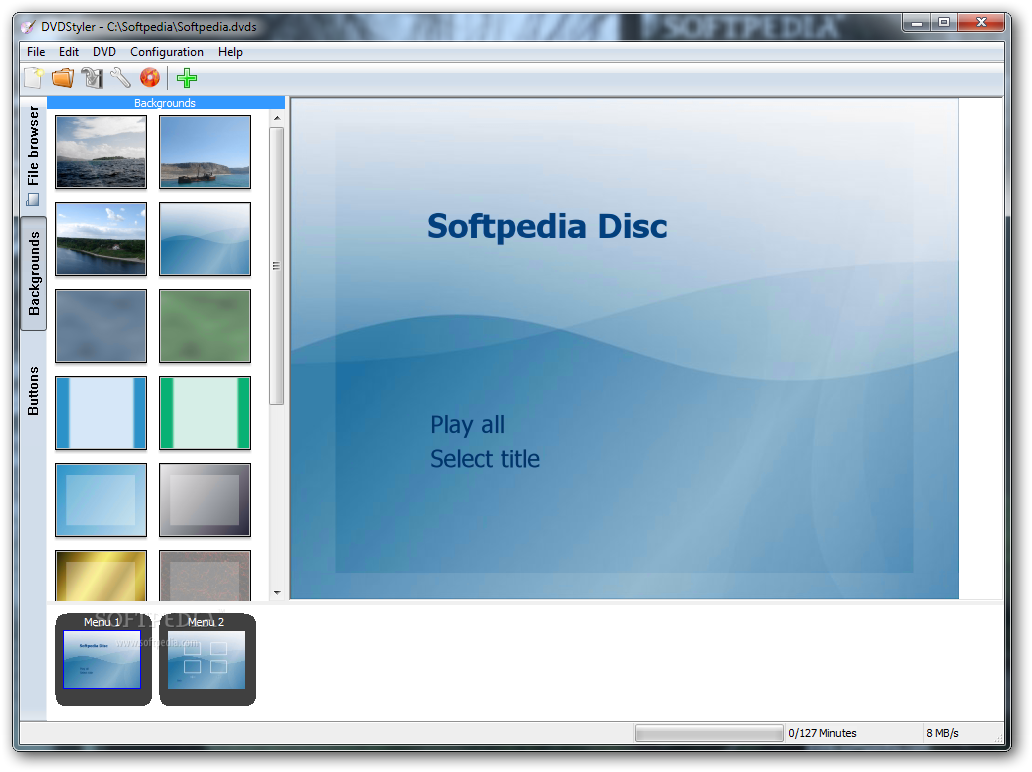Select the blue wave background thumbnail
The height and width of the screenshot is (772, 1032).
click(x=205, y=239)
